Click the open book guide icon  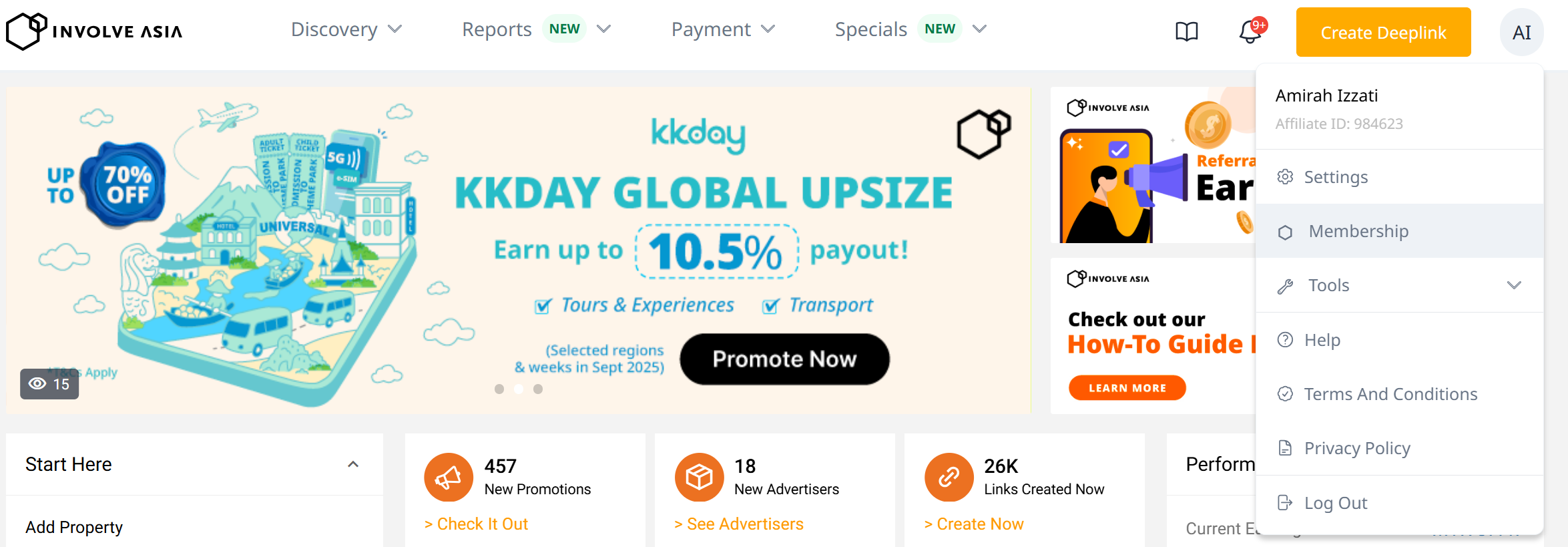pos(1186,31)
